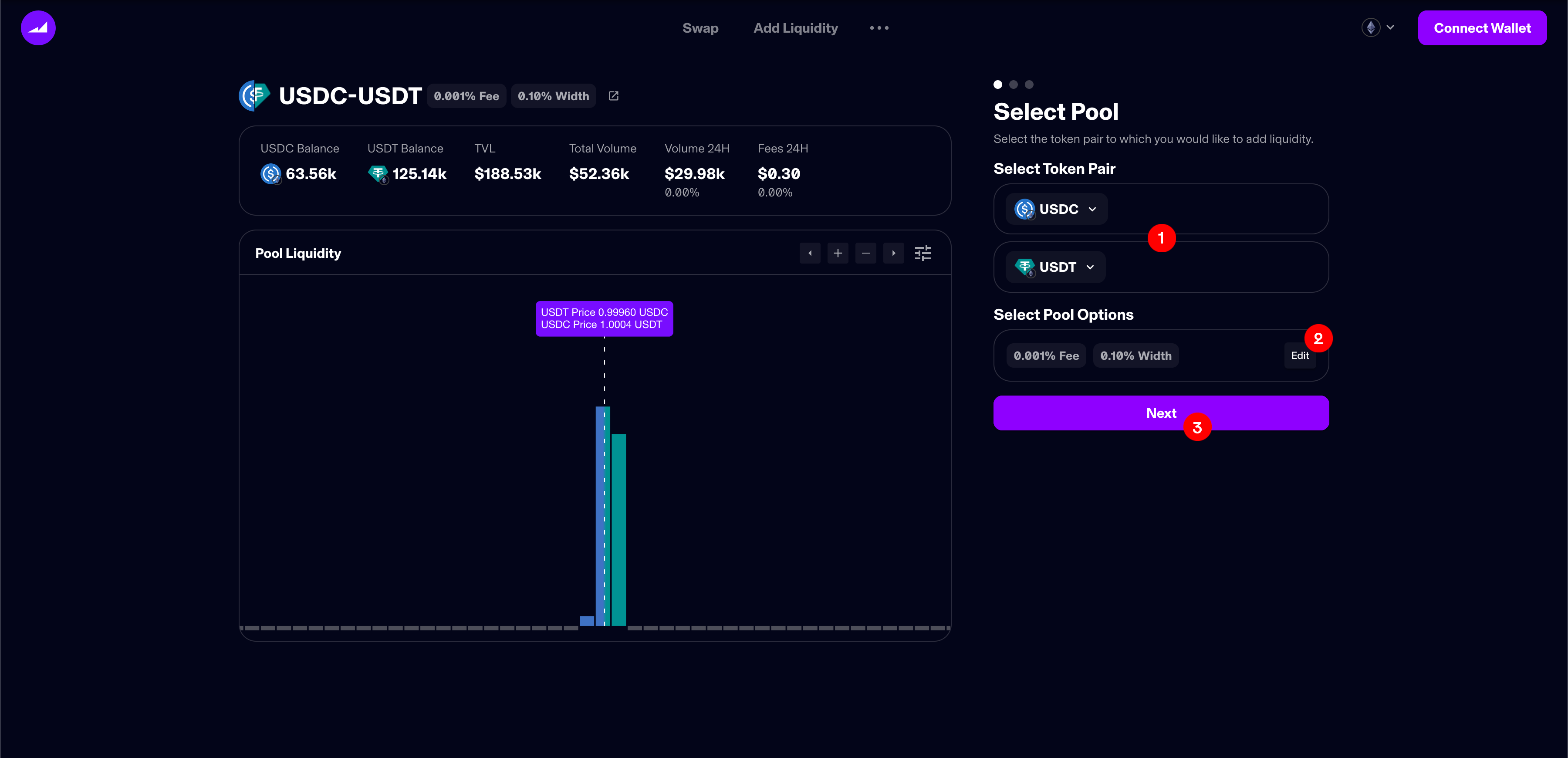Image resolution: width=1568 pixels, height=758 pixels.
Task: Switch to Add Liquidity tab
Action: (796, 28)
